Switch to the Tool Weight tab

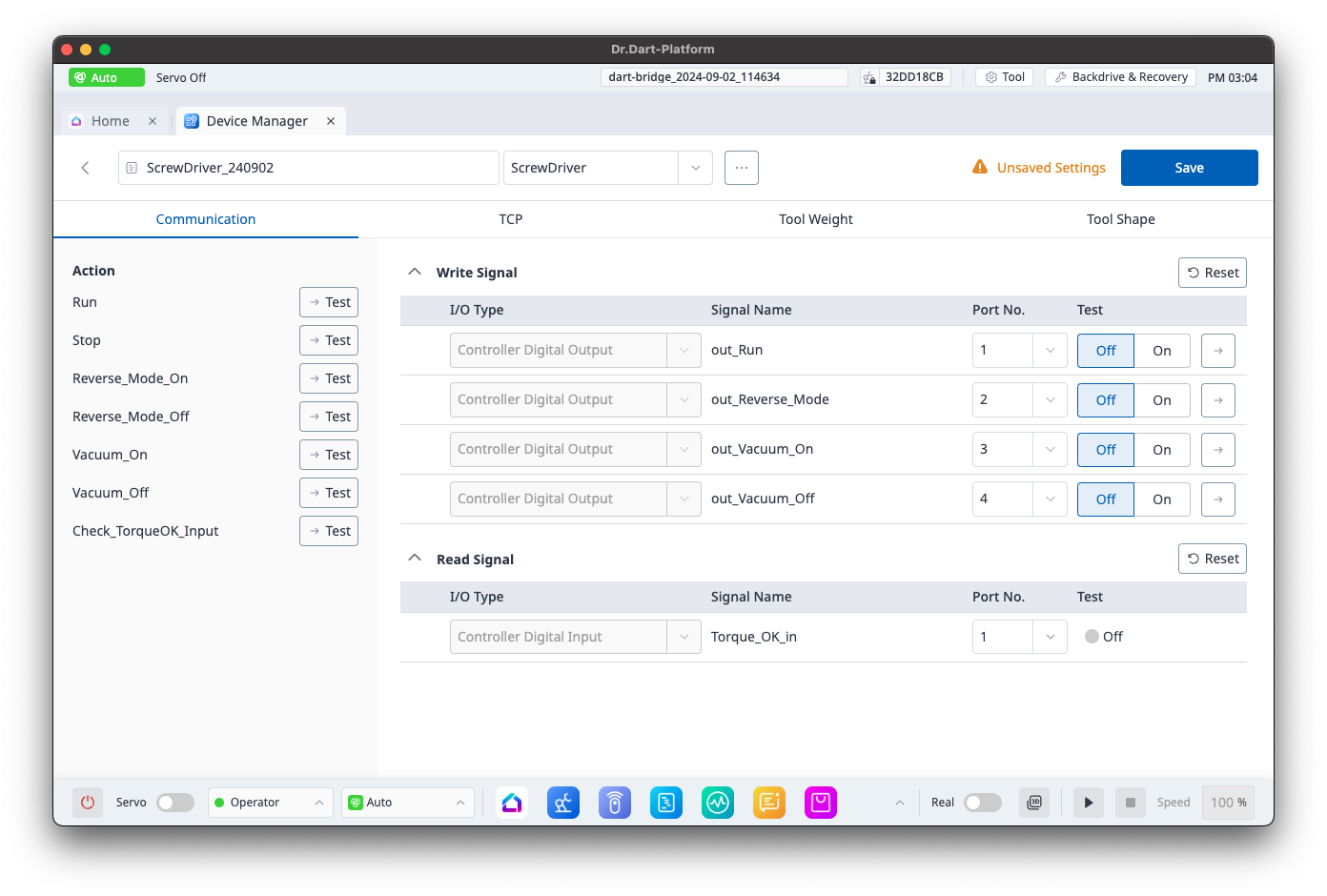click(x=815, y=219)
